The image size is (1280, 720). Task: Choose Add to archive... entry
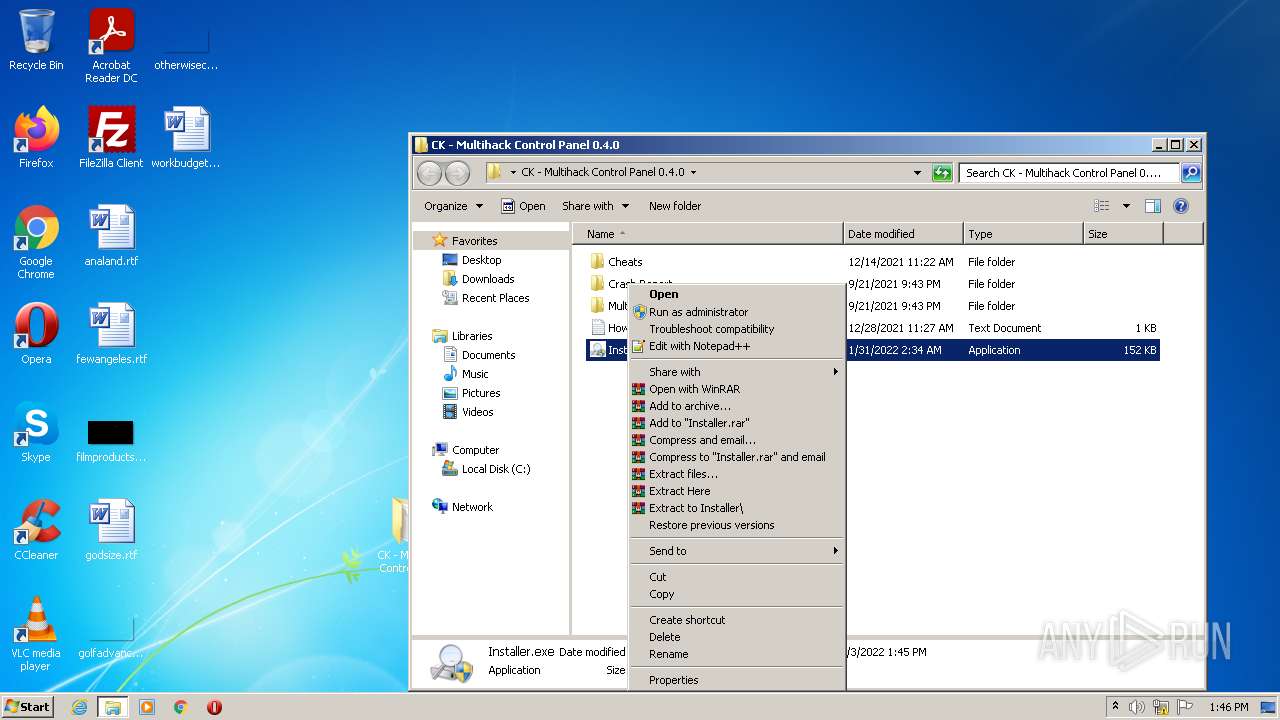pyautogui.click(x=737, y=406)
